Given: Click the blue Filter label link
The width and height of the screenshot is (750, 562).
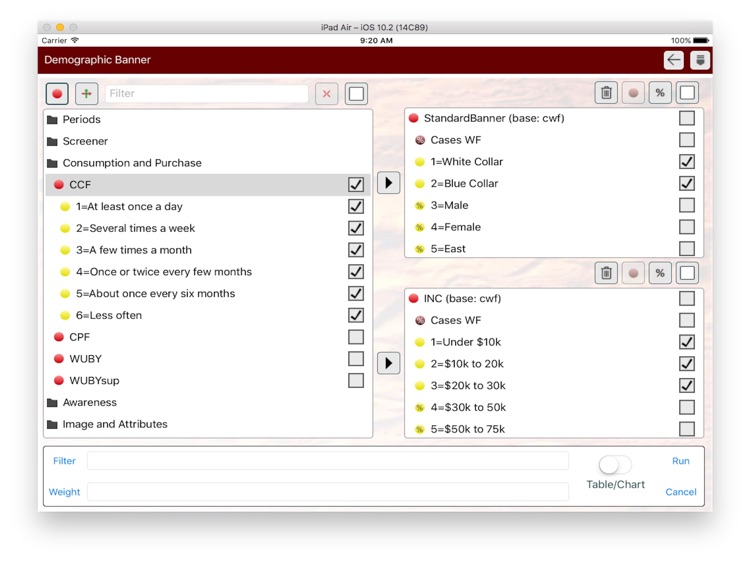Looking at the screenshot, I should click(64, 461).
